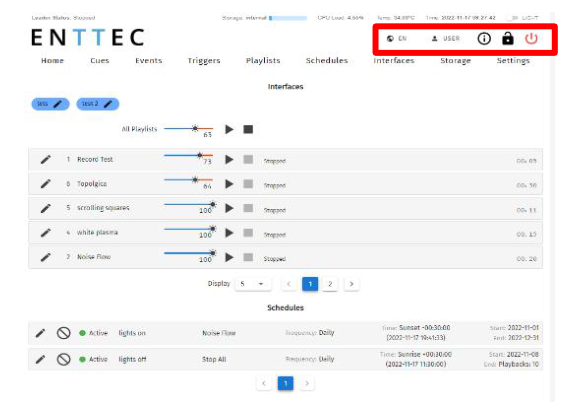Play the Record Test playlist
This screenshot has width=570, height=414.
229,160
